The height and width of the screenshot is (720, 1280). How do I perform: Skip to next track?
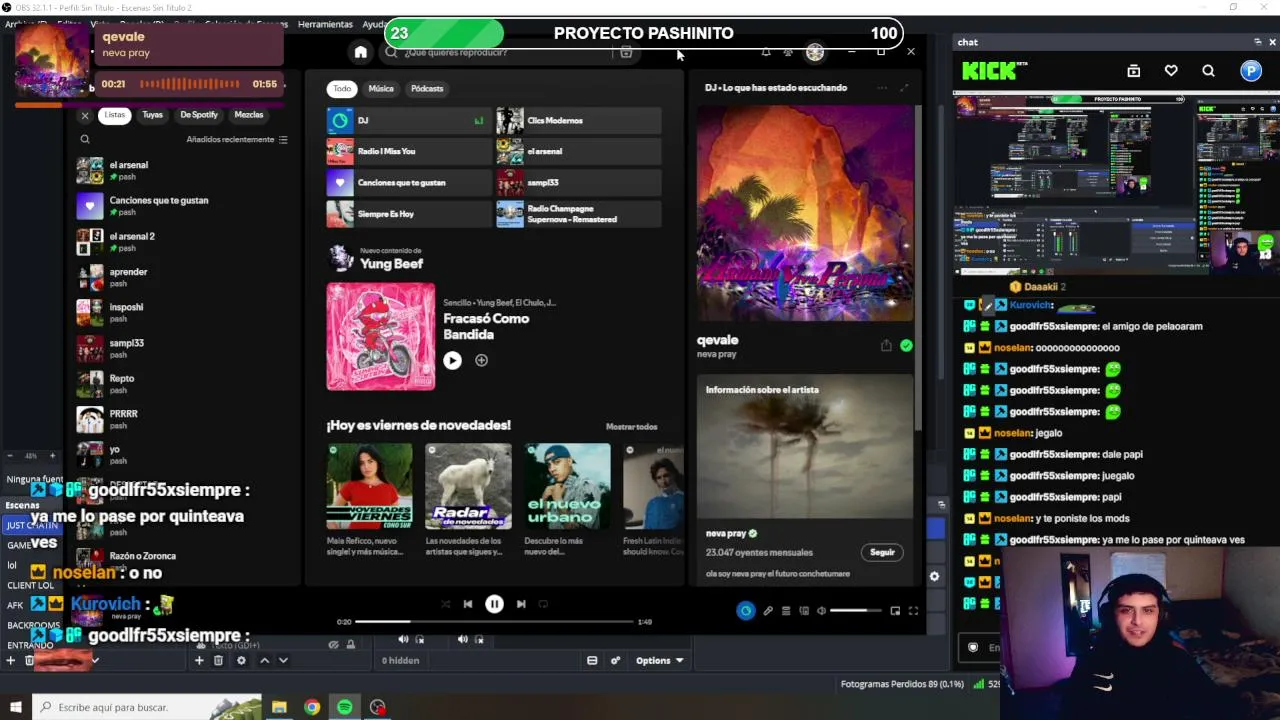click(x=521, y=604)
